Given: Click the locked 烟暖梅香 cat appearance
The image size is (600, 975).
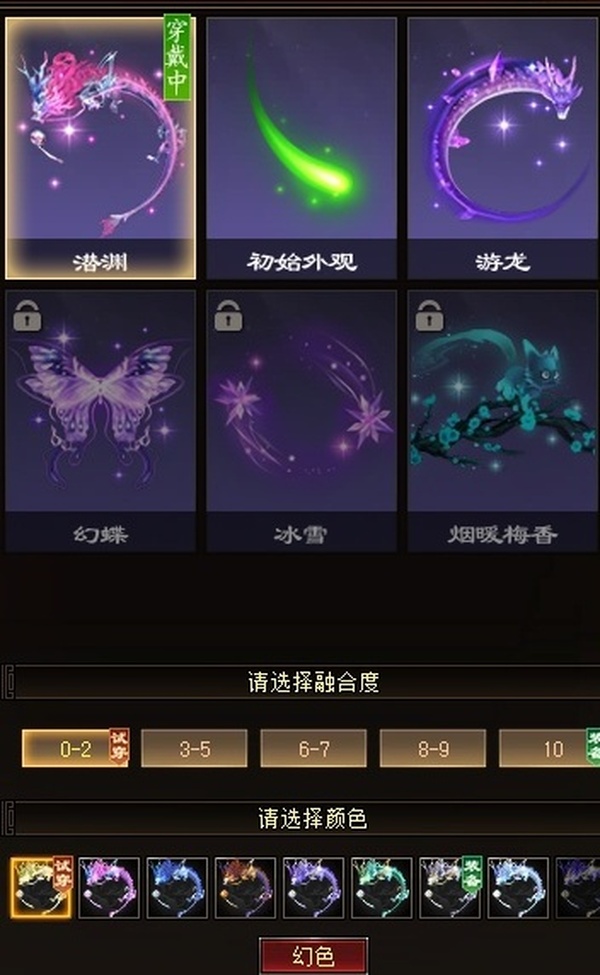Looking at the screenshot, I should (502, 421).
